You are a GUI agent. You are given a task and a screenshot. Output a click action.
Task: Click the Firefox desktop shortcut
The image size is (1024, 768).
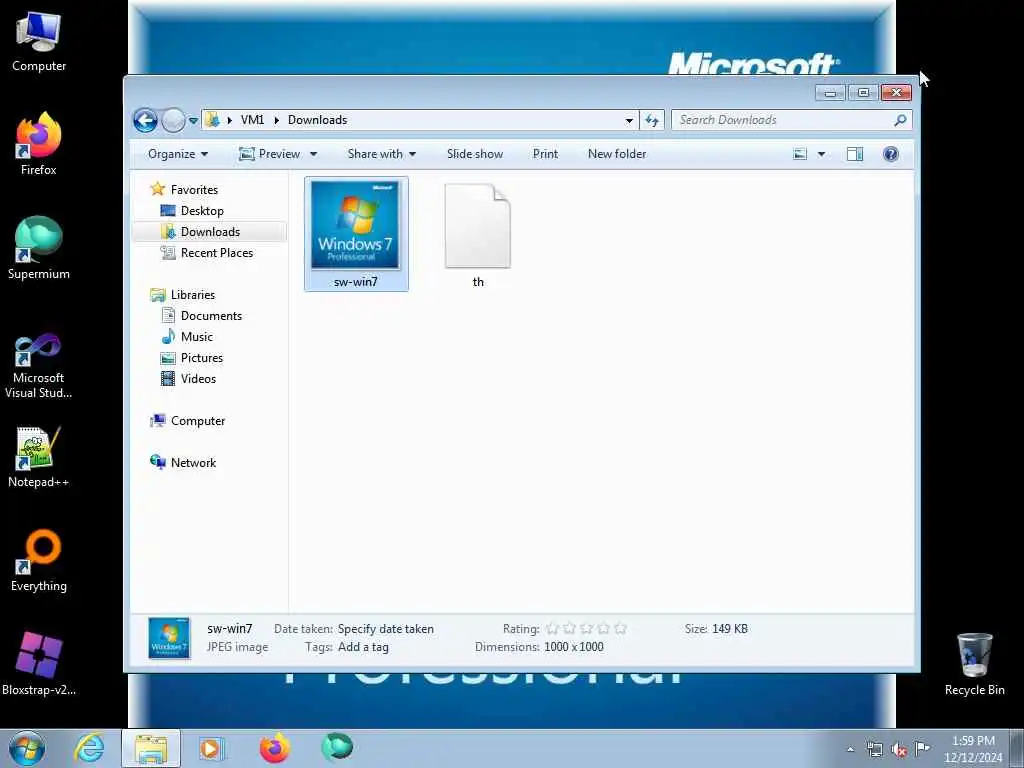(39, 144)
